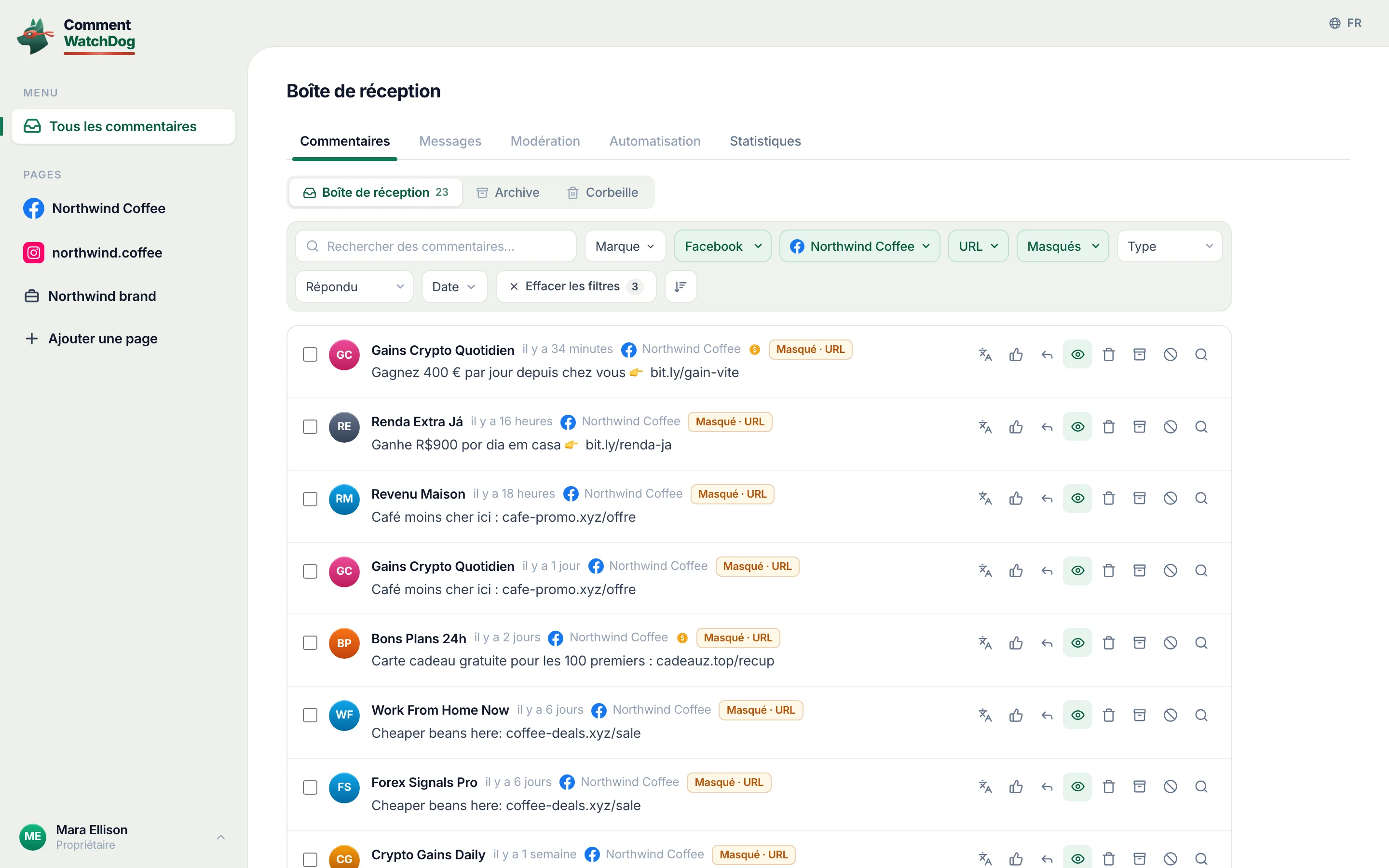Unhide the Renda Extra Já comment via eye icon
Screen dimensions: 1389x868
tap(1077, 427)
